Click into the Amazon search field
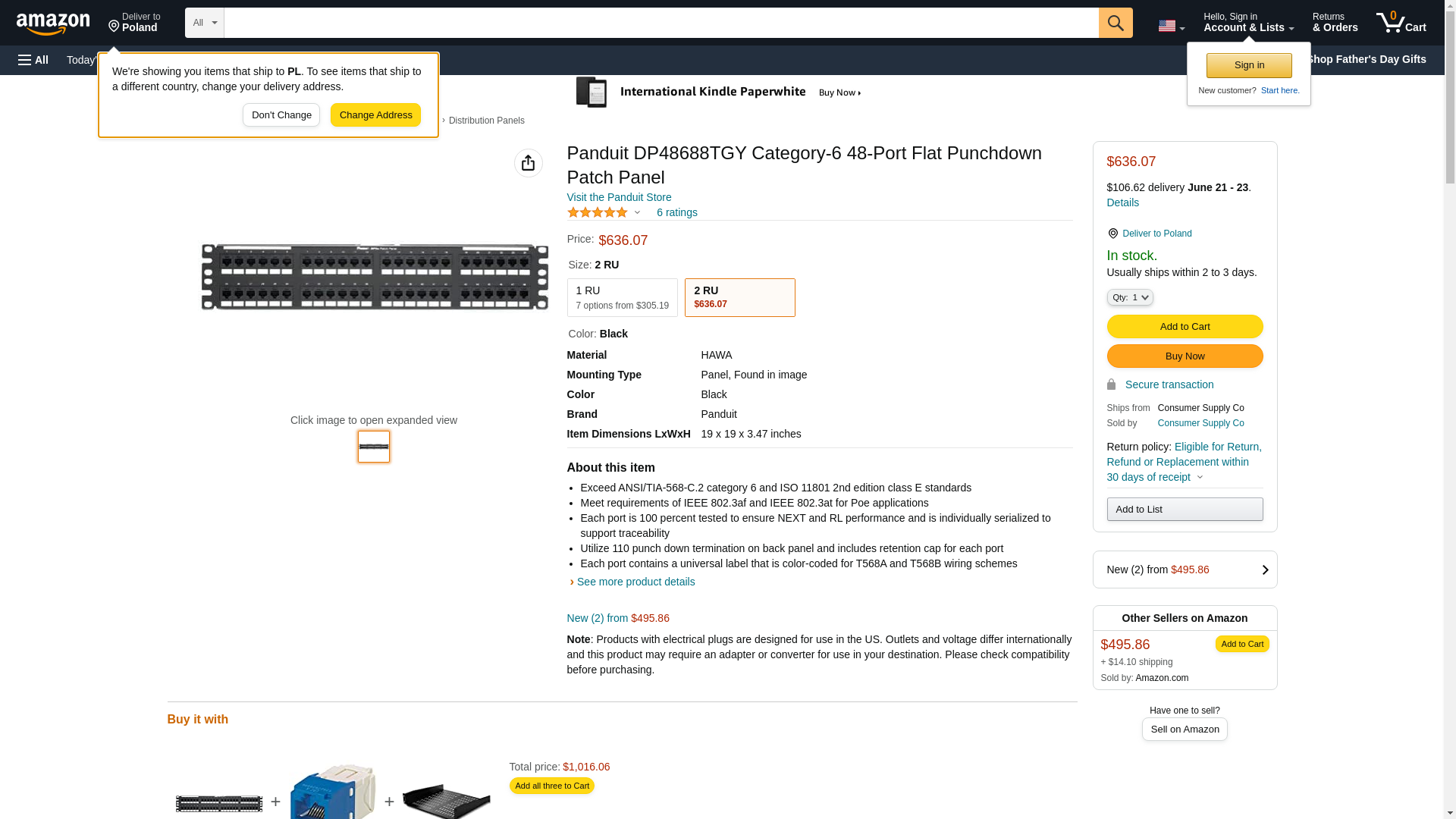This screenshot has height=819, width=1456. (660, 23)
